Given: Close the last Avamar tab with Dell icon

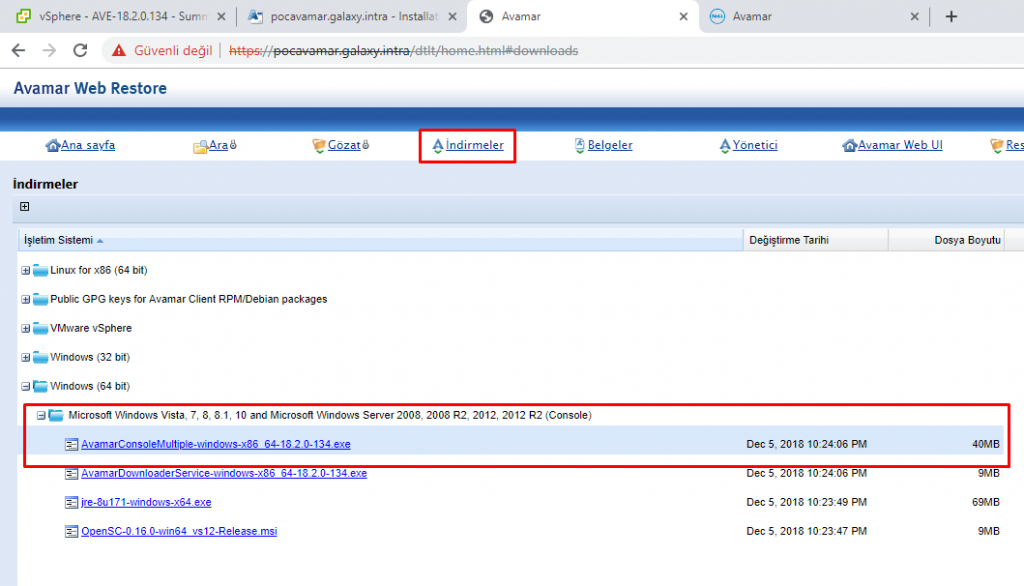Looking at the screenshot, I should [x=914, y=16].
